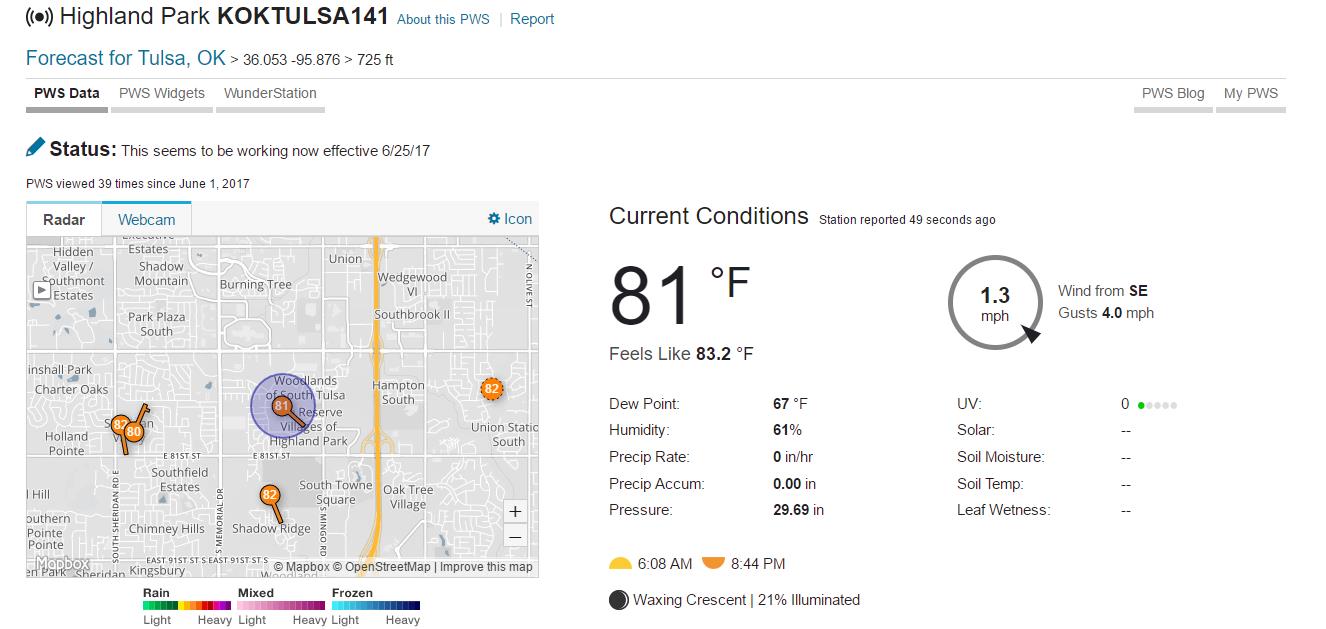Click the wind speed compass dial
The width and height of the screenshot is (1326, 629).
(x=995, y=303)
